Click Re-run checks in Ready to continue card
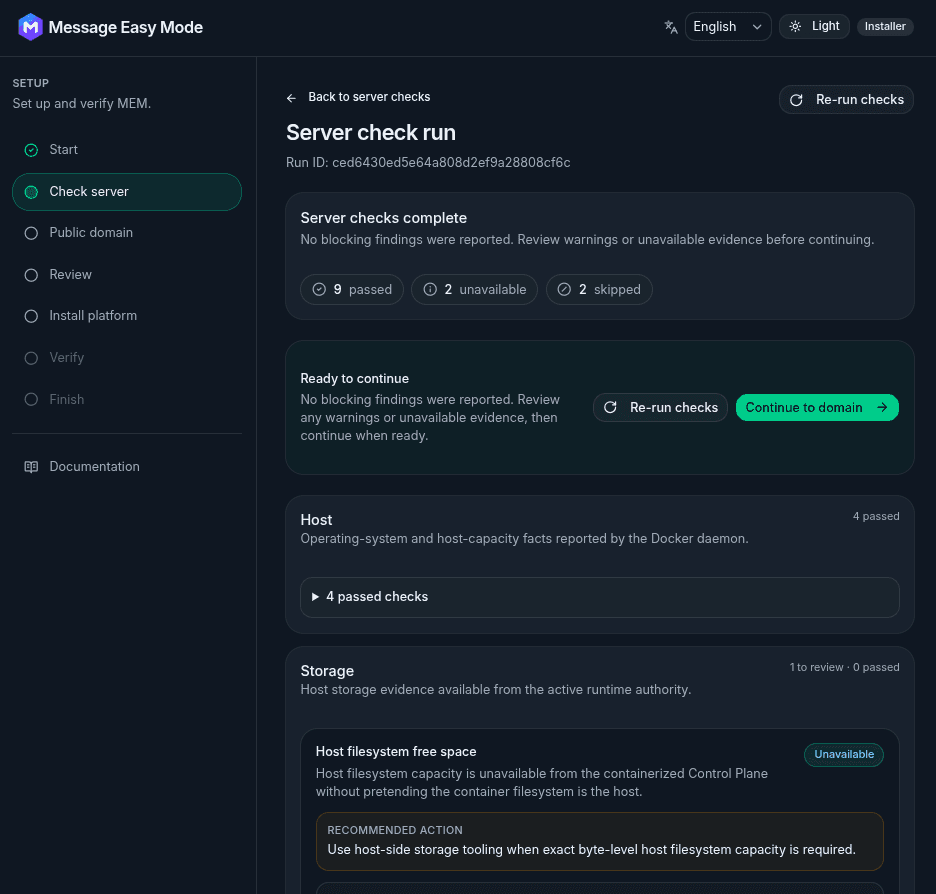936x894 pixels. click(x=660, y=408)
